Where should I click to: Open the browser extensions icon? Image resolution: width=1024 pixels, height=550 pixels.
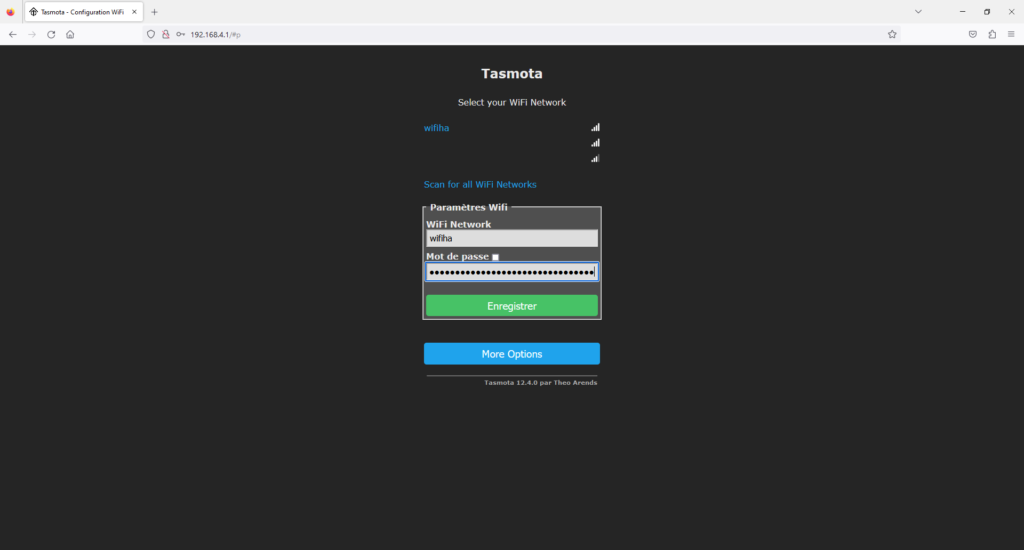pos(992,35)
